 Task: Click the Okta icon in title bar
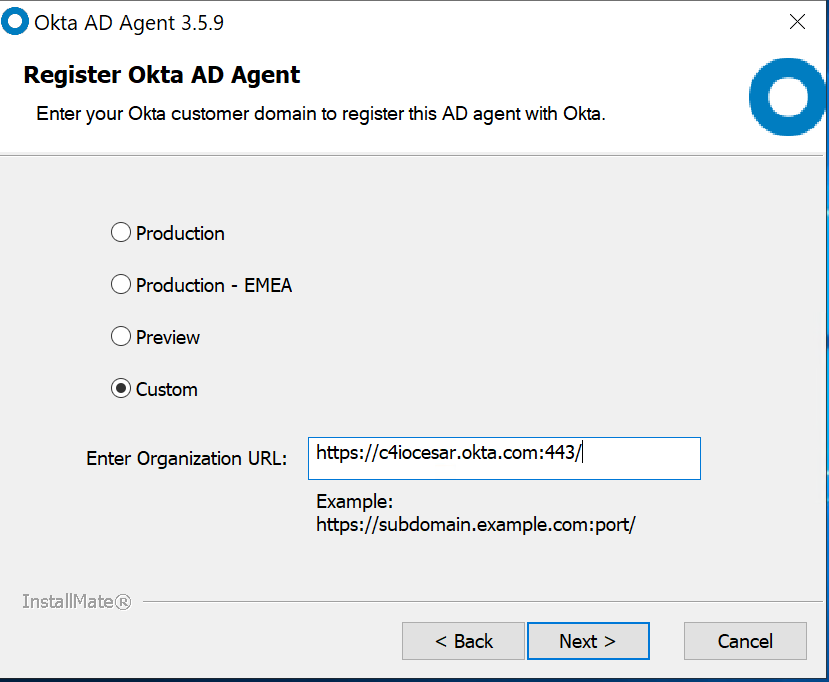15,22
